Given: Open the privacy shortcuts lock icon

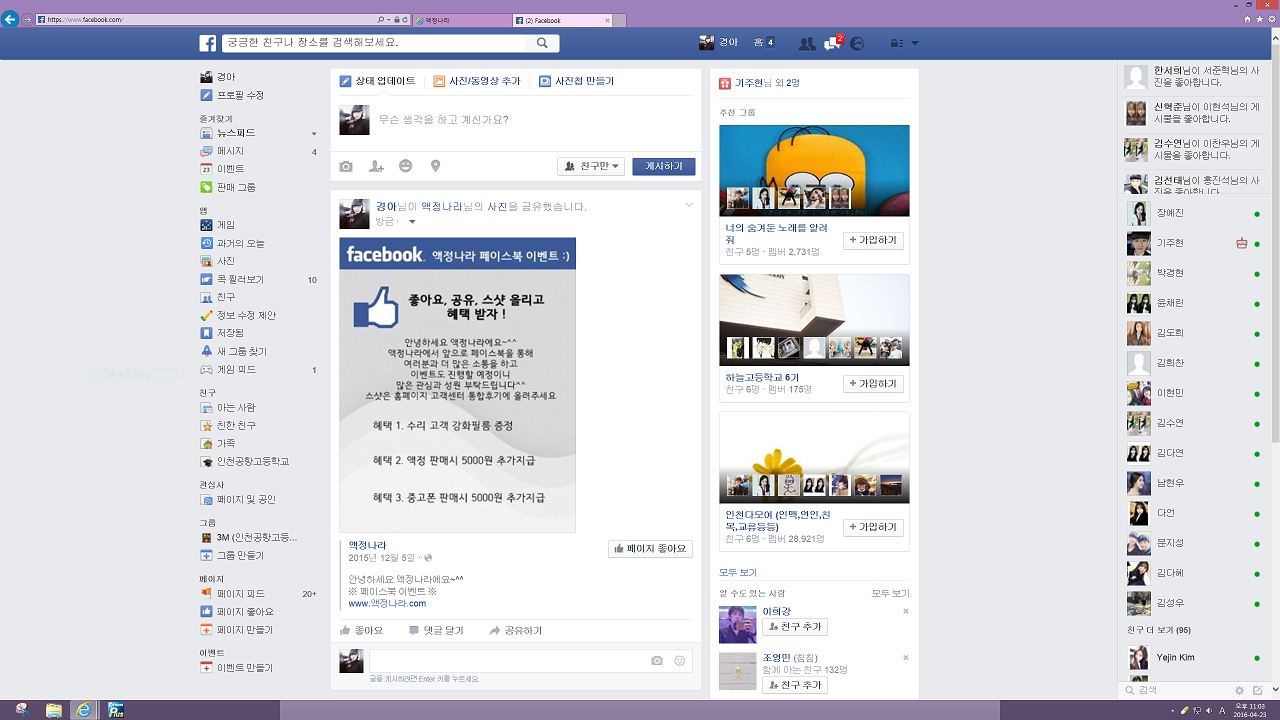Looking at the screenshot, I should (x=896, y=43).
